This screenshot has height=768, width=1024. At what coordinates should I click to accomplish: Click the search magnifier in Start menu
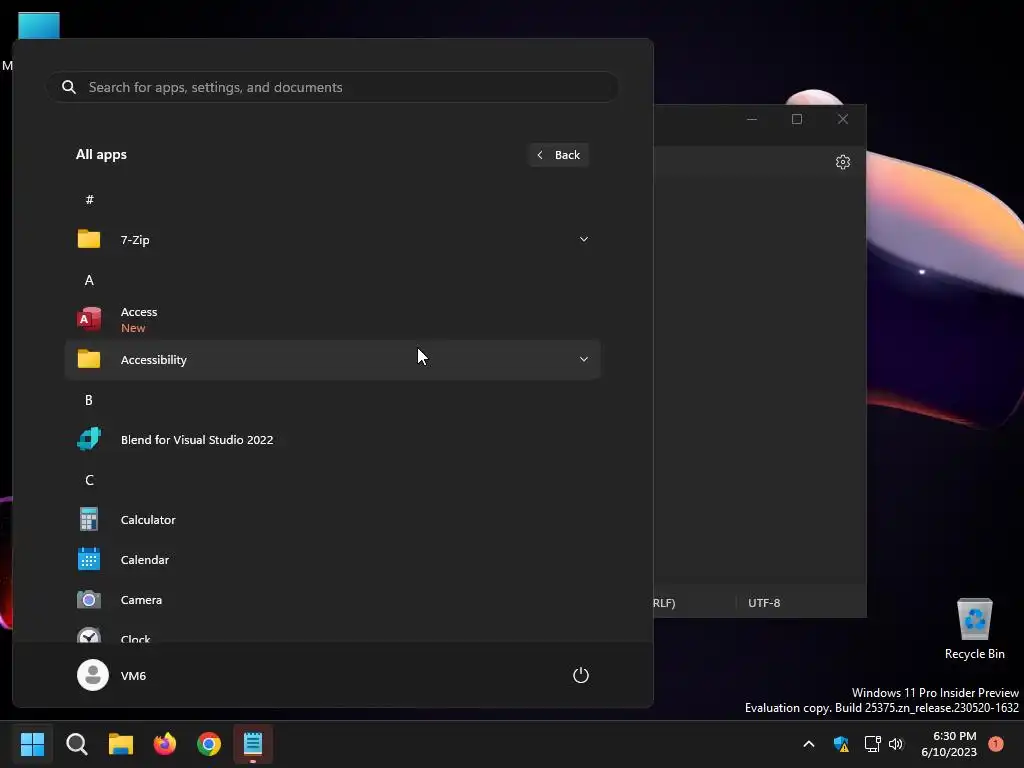pyautogui.click(x=69, y=87)
